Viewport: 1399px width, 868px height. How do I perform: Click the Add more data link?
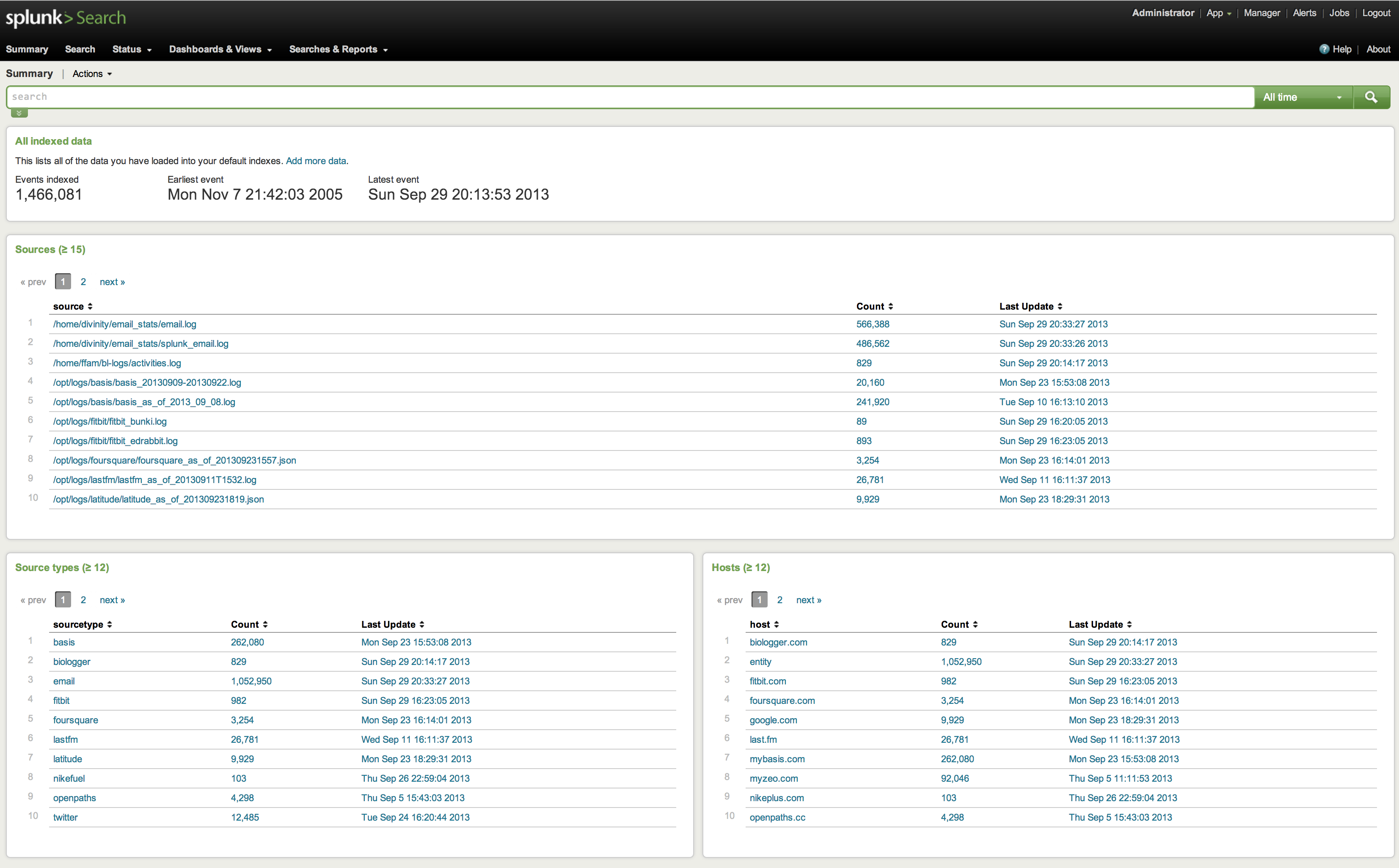[x=316, y=161]
